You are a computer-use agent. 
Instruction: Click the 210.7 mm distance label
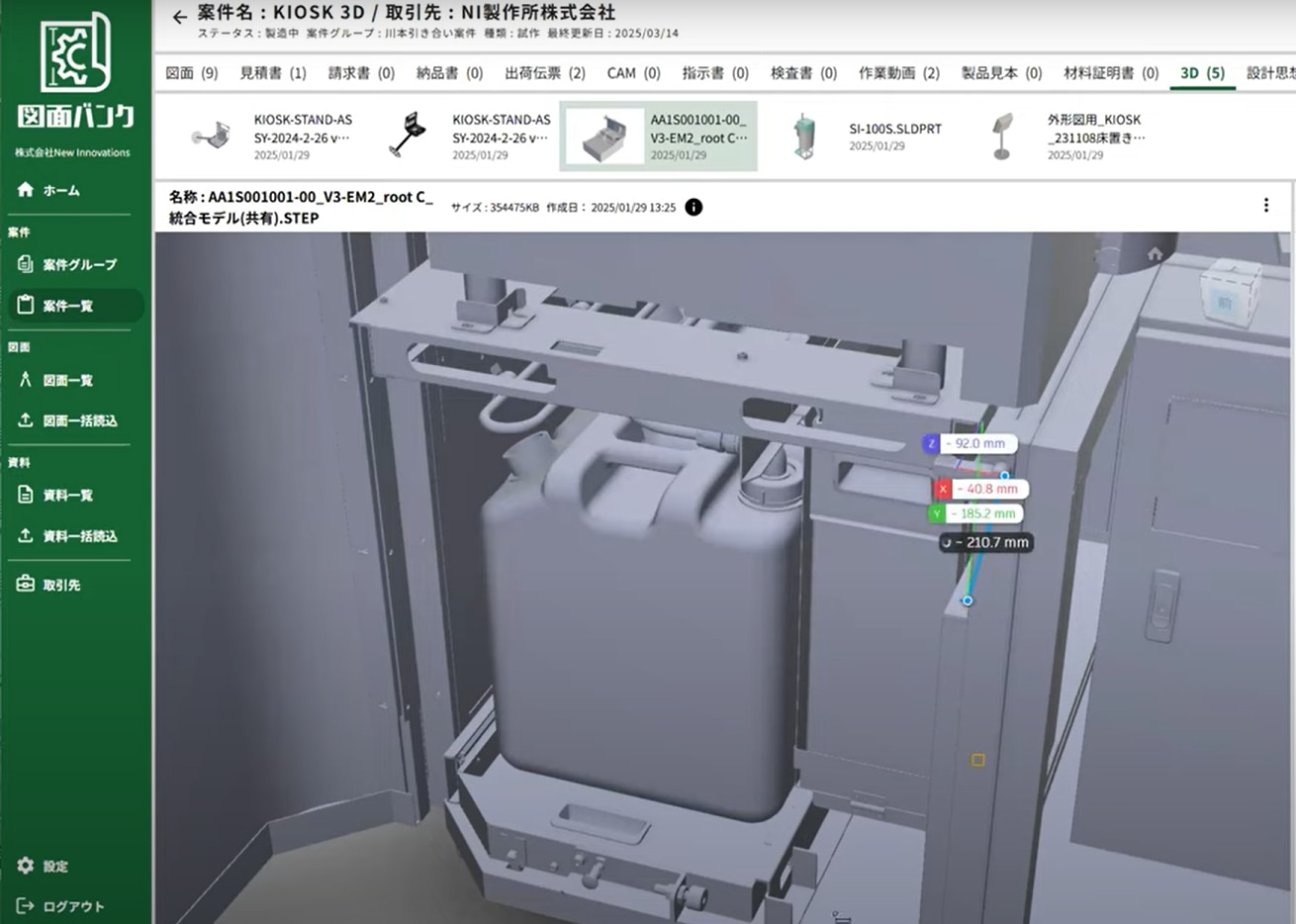[986, 542]
